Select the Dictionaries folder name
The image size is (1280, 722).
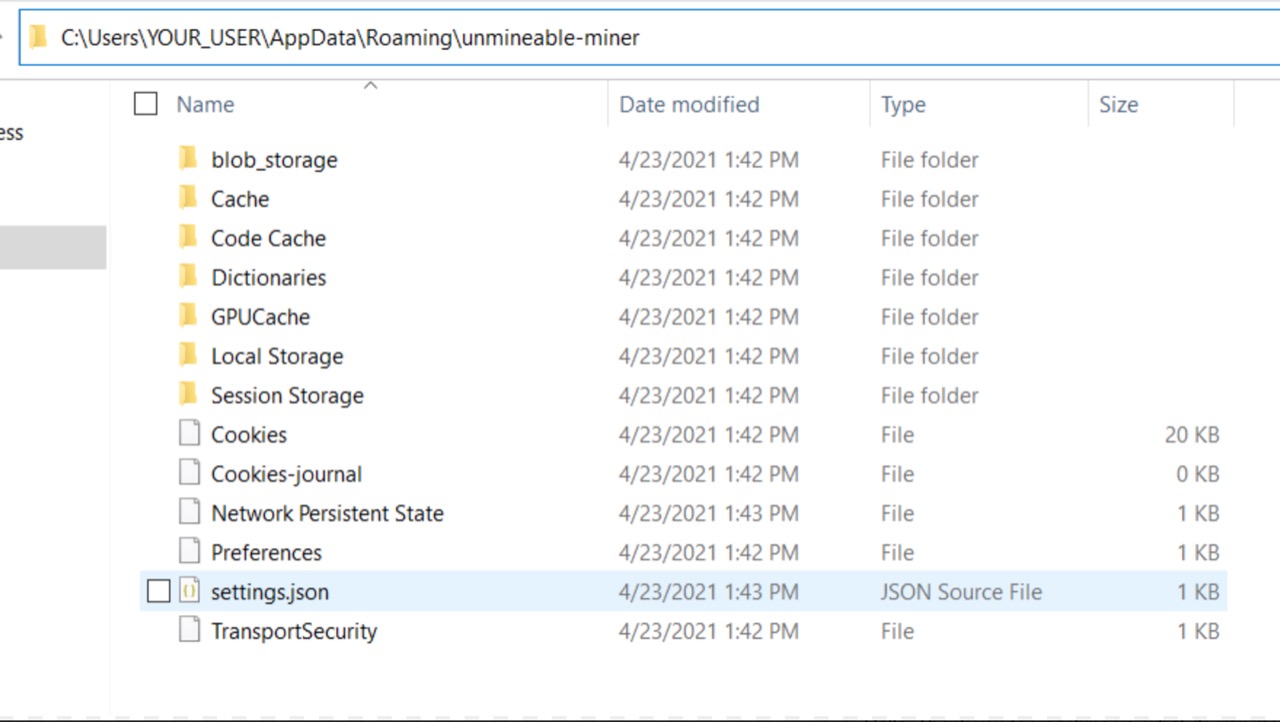click(268, 278)
